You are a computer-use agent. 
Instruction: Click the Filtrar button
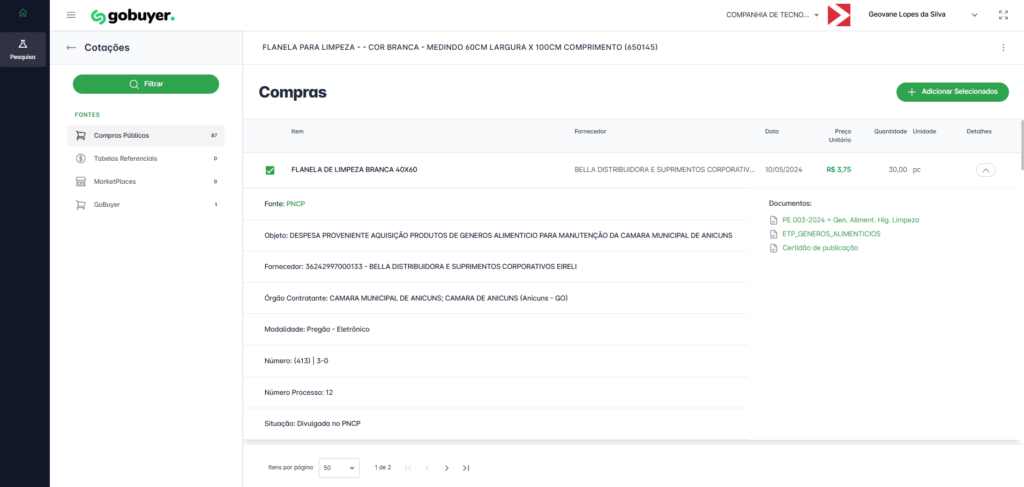[x=146, y=84]
